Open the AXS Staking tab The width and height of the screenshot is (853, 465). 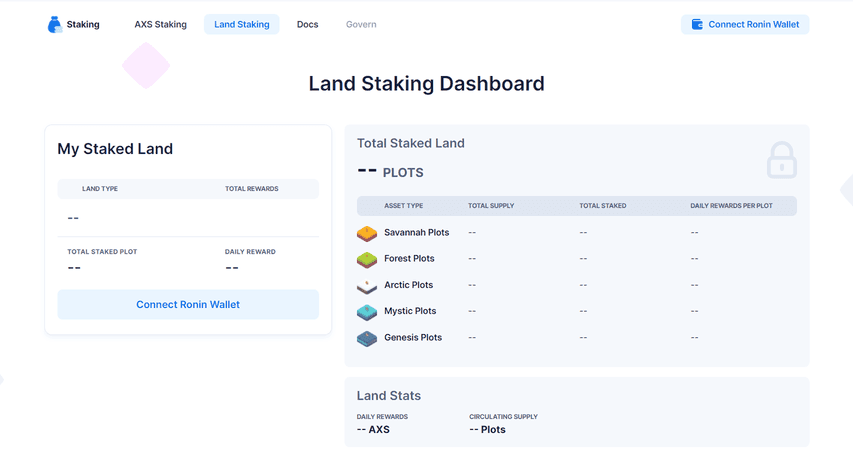(160, 24)
